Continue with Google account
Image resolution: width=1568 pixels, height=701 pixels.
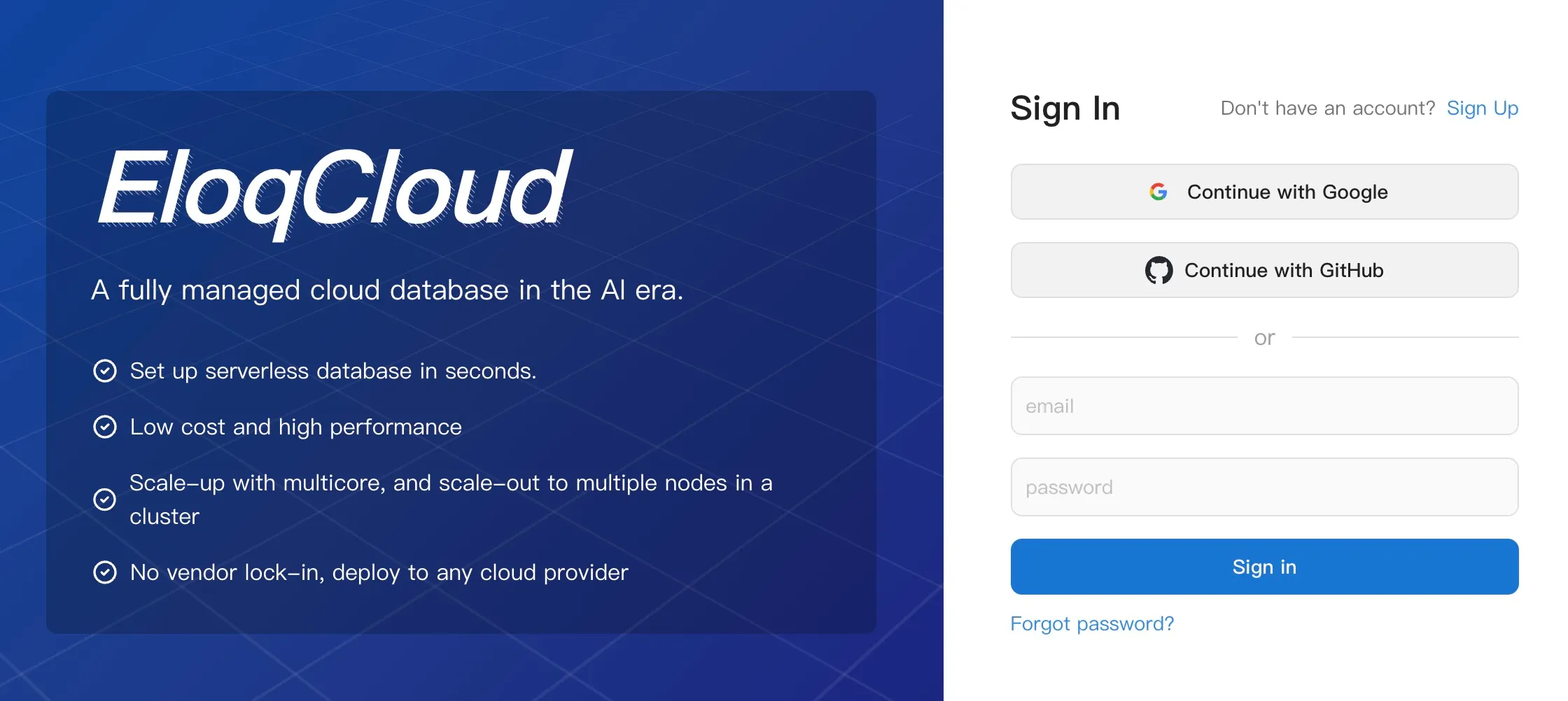(1264, 191)
